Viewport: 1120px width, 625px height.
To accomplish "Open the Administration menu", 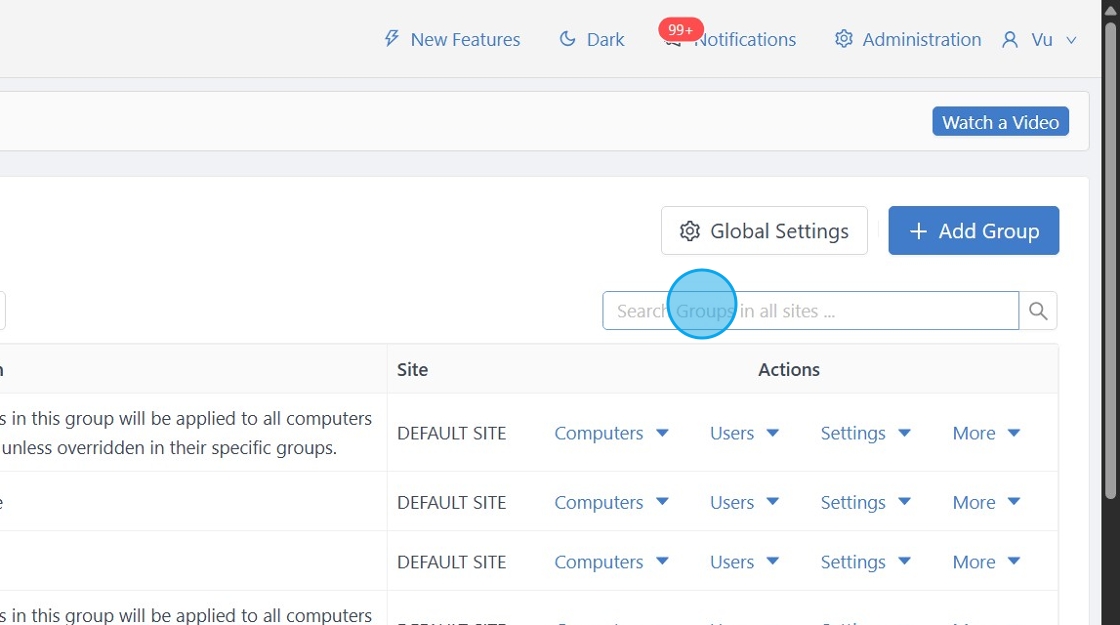I will click(908, 39).
